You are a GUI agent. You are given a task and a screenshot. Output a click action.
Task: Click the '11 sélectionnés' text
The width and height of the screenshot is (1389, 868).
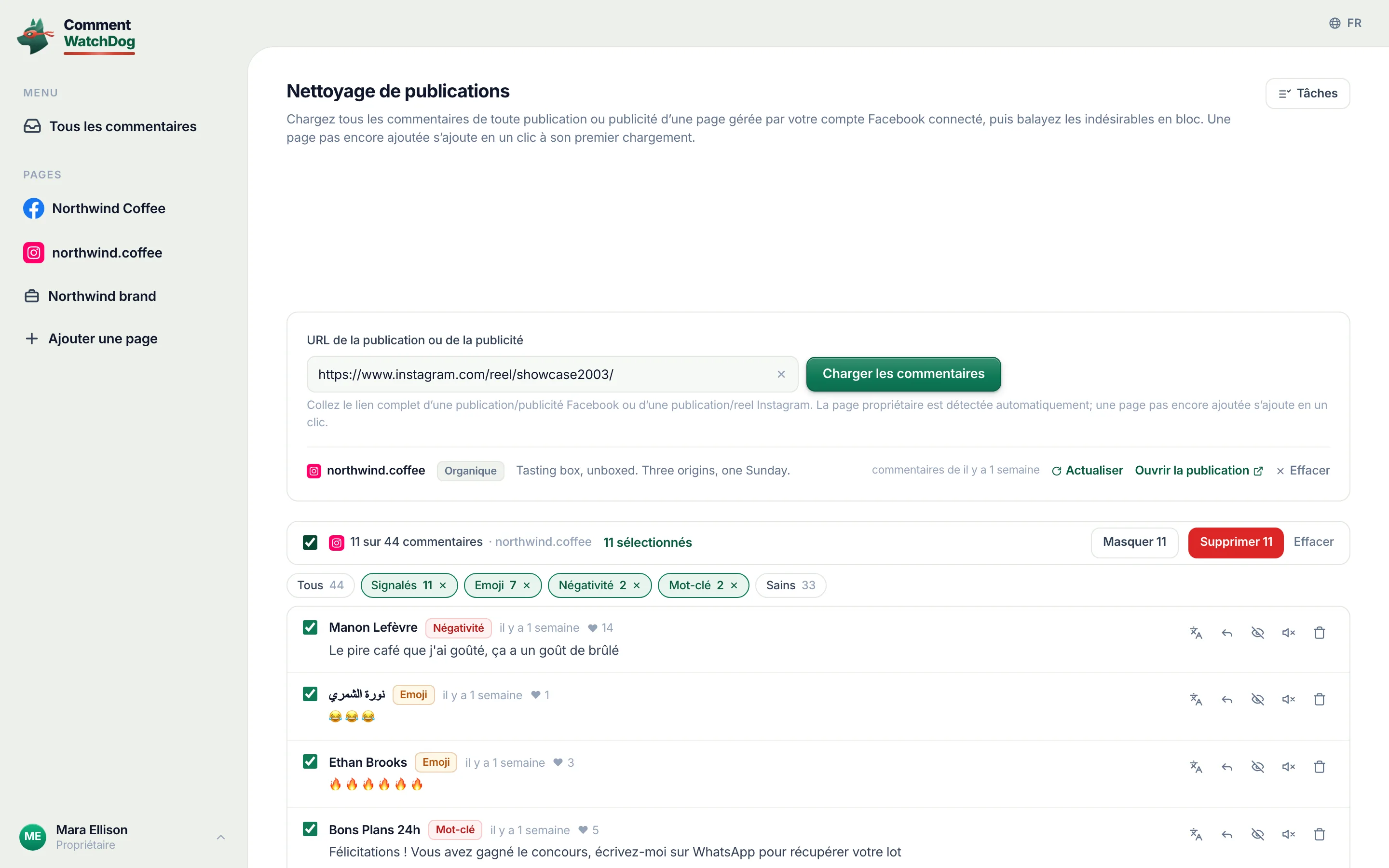click(x=647, y=542)
